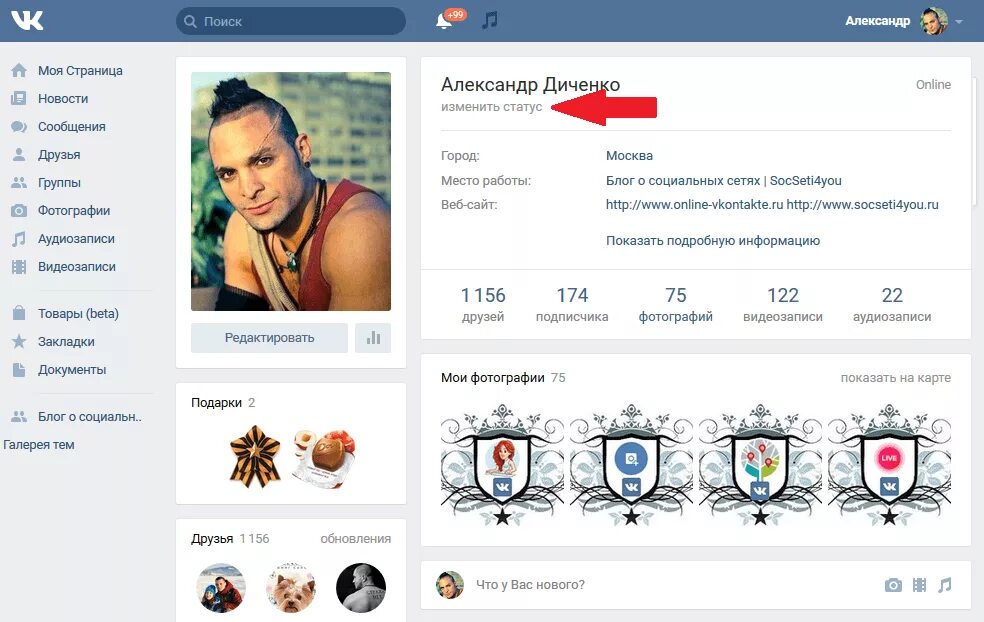Click the VK logo in header
Viewport: 984px width, 622px height.
pos(27,21)
